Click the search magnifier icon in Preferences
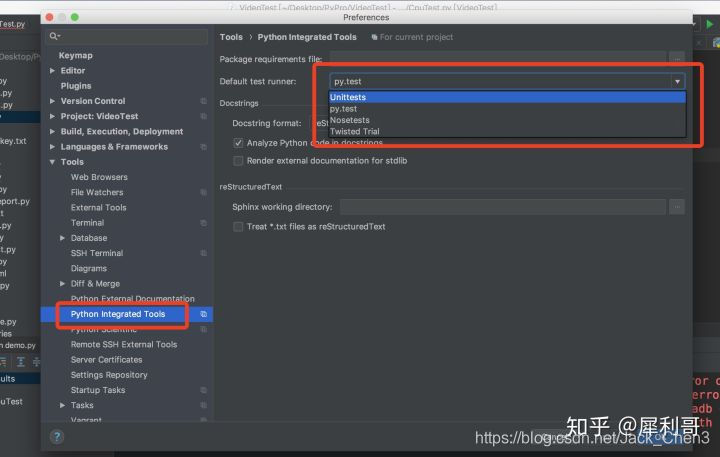 pyautogui.click(x=55, y=36)
